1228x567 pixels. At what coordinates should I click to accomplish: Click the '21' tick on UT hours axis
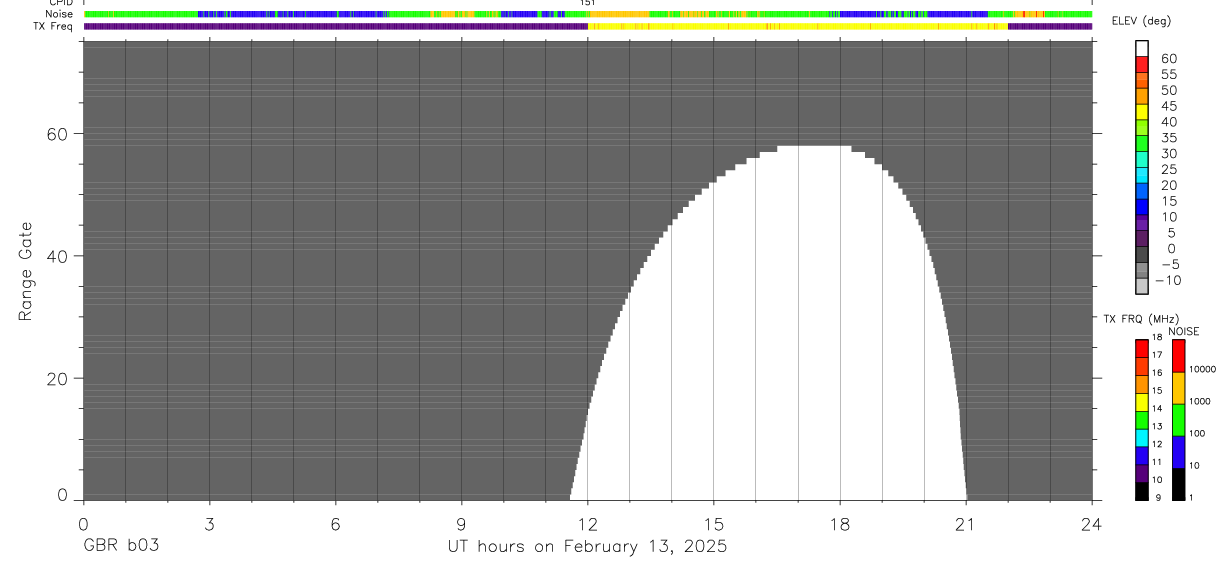[966, 523]
